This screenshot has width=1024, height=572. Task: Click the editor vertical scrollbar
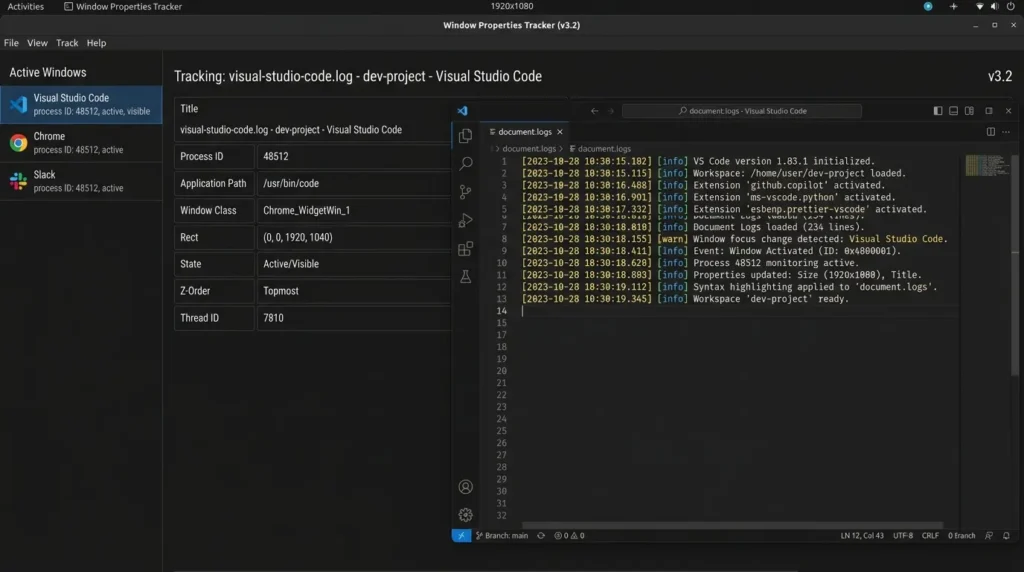tap(1014, 264)
